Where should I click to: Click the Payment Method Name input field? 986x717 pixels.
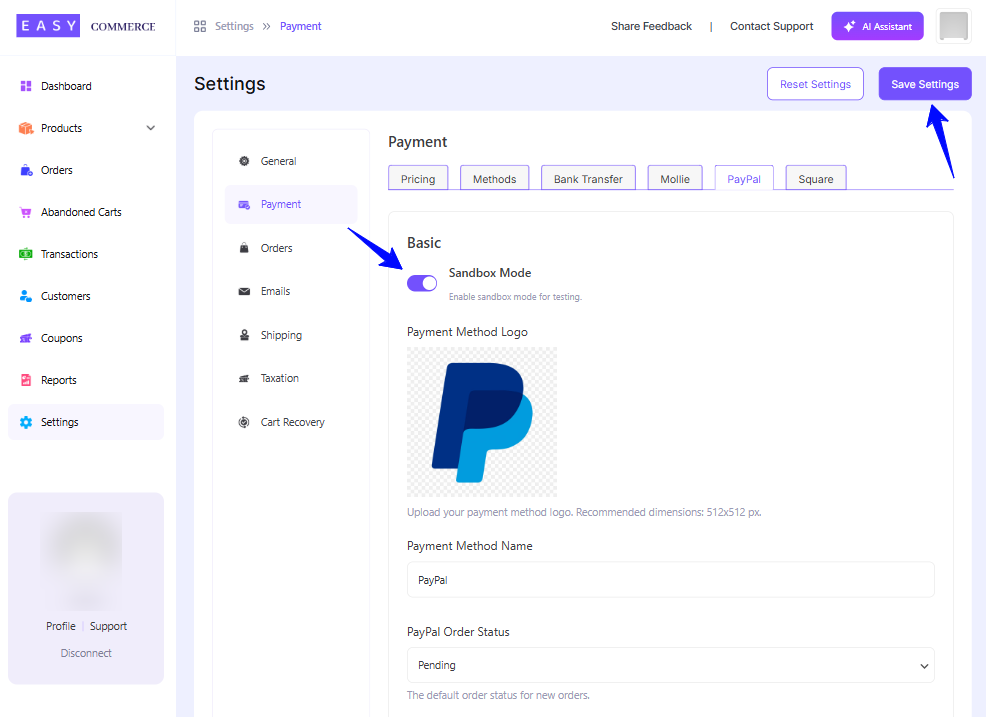670,580
